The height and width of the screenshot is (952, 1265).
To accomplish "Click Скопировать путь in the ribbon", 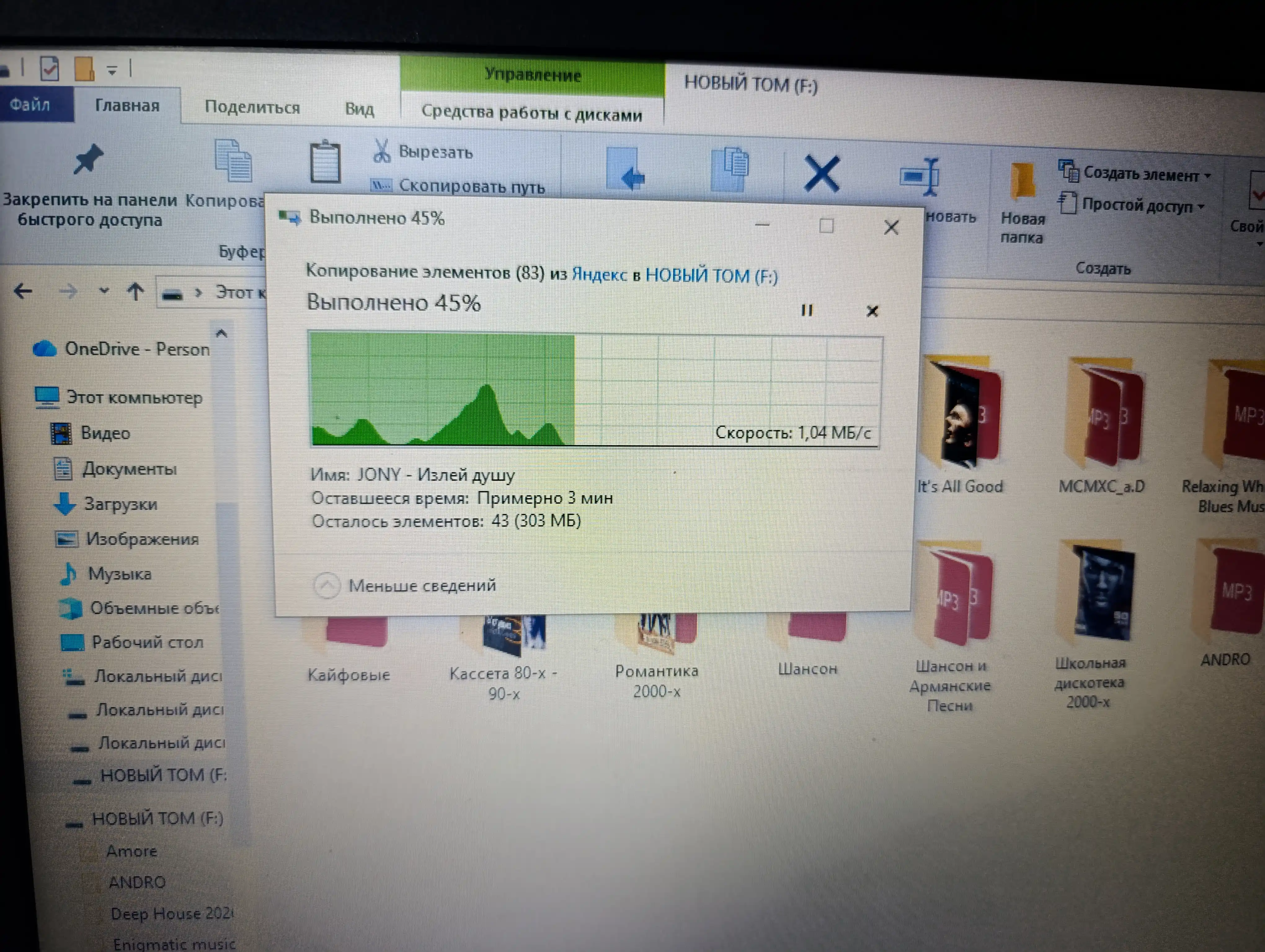I will pos(458,186).
